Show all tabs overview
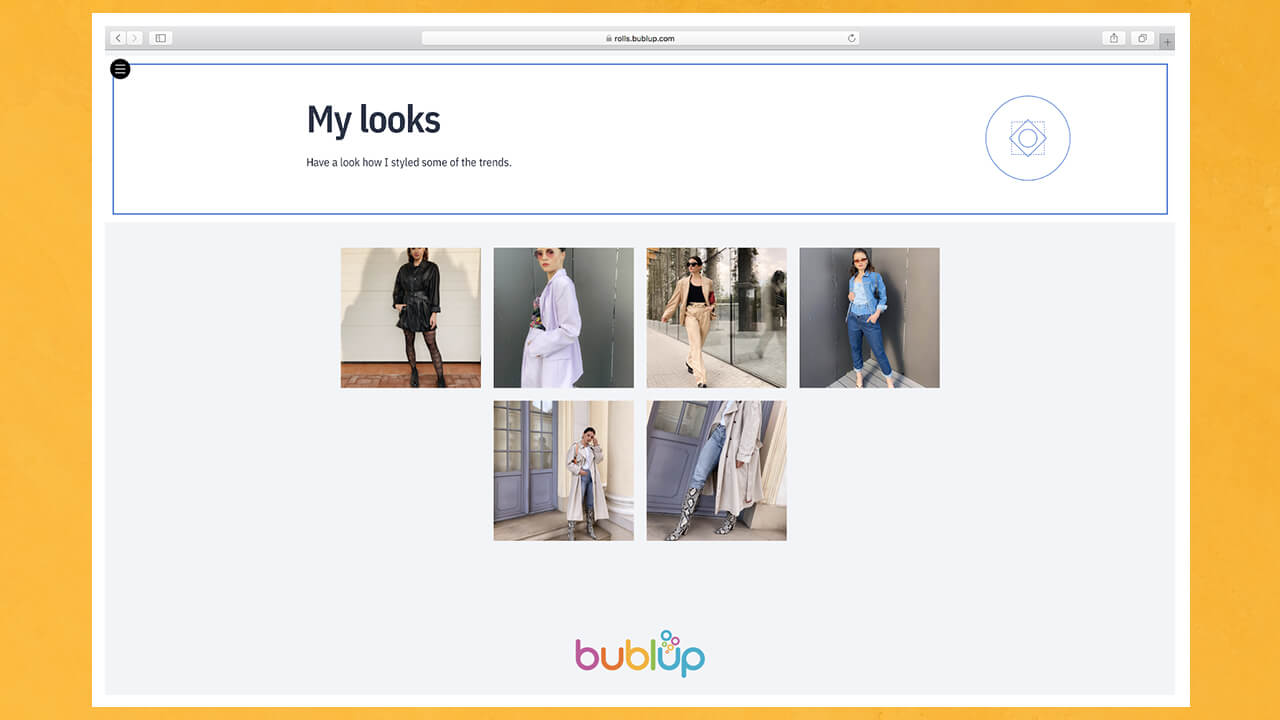This screenshot has width=1280, height=720. (x=1142, y=38)
